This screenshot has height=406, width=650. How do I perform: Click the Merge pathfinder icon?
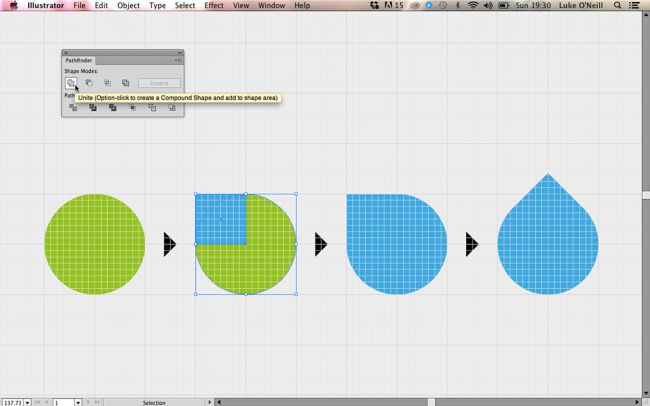pyautogui.click(x=112, y=108)
